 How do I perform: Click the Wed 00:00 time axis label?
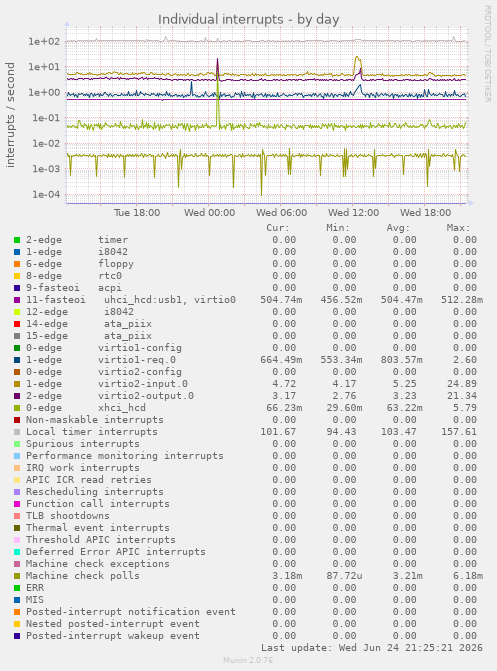point(209,213)
